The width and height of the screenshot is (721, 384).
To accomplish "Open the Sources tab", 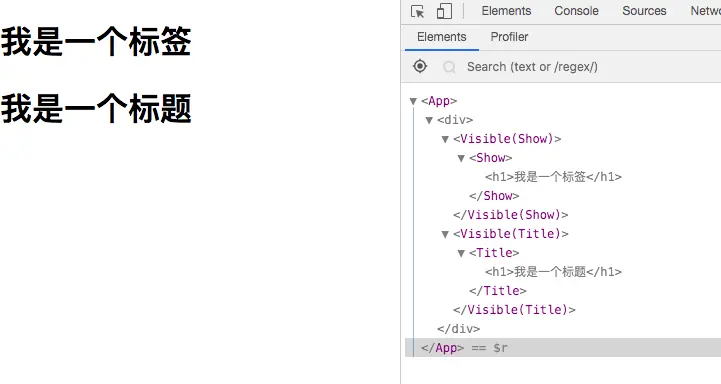I will pyautogui.click(x=644, y=11).
